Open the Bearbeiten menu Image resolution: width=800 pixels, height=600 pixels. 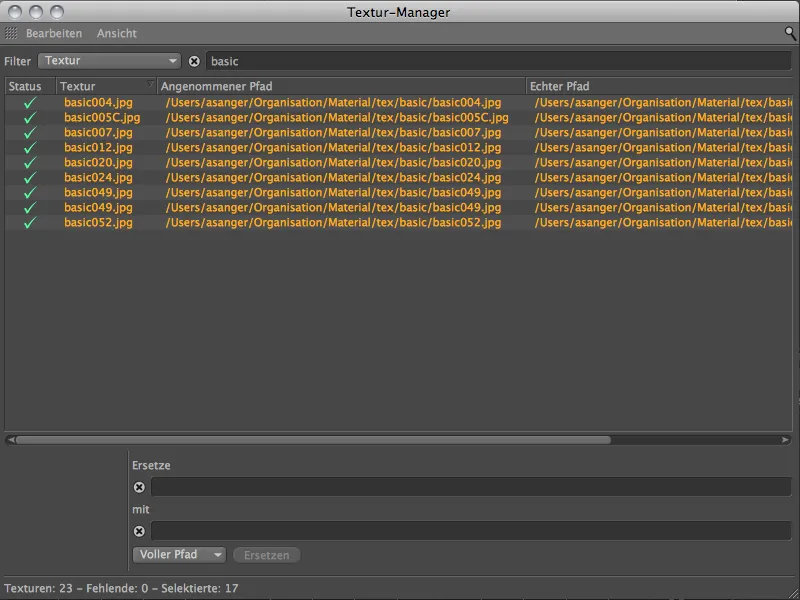[x=54, y=33]
